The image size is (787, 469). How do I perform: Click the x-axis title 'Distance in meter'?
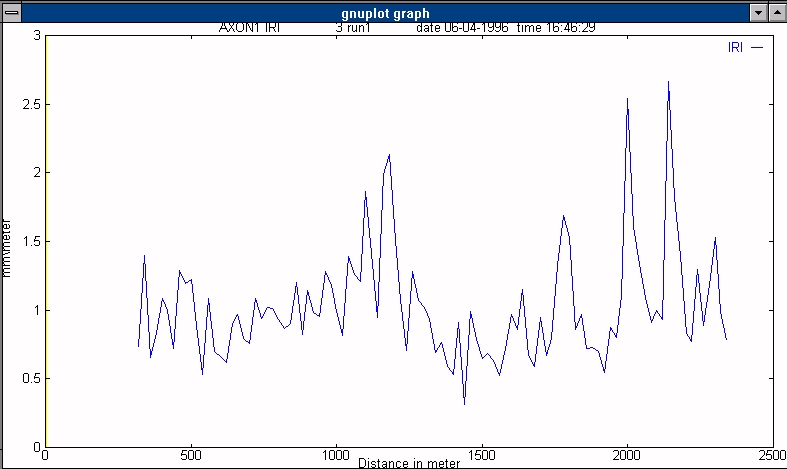[x=409, y=463]
